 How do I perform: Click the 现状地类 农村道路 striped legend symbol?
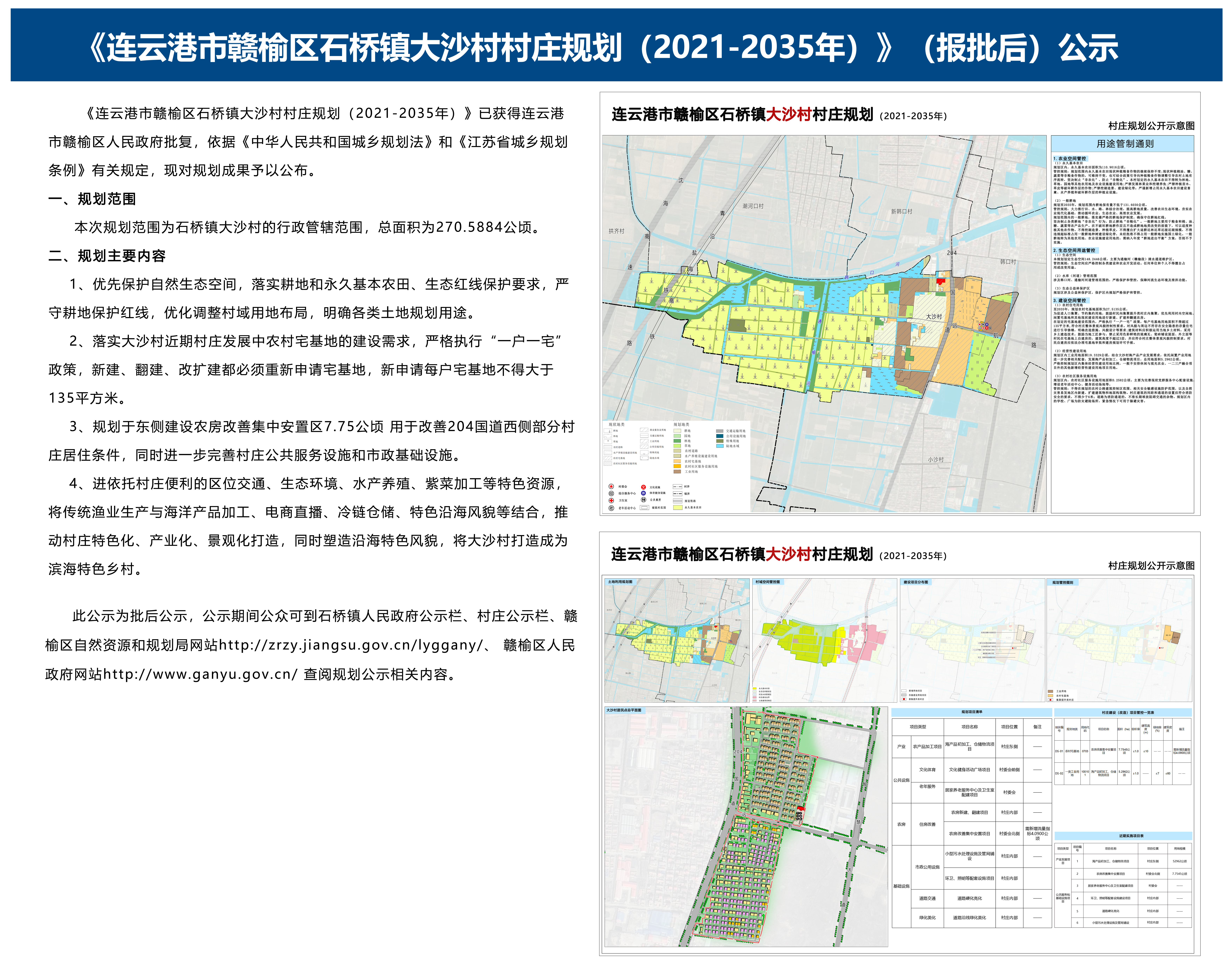(608, 447)
